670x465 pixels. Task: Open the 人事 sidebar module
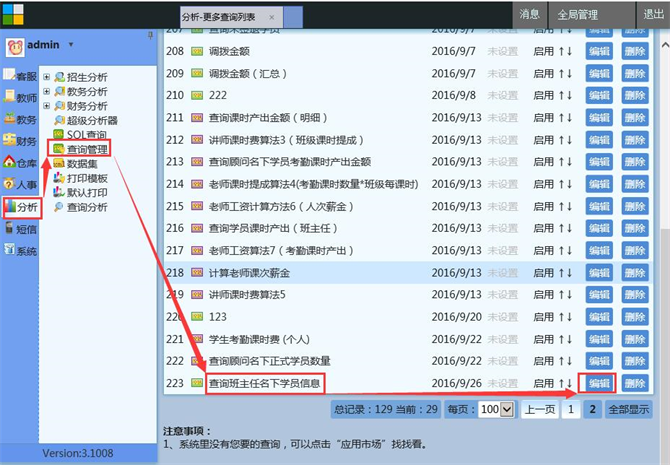click(x=21, y=185)
